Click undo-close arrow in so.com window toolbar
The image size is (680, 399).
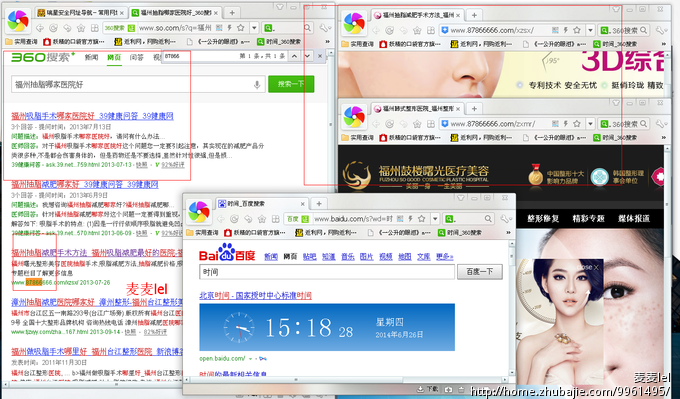pyautogui.click(x=67, y=28)
